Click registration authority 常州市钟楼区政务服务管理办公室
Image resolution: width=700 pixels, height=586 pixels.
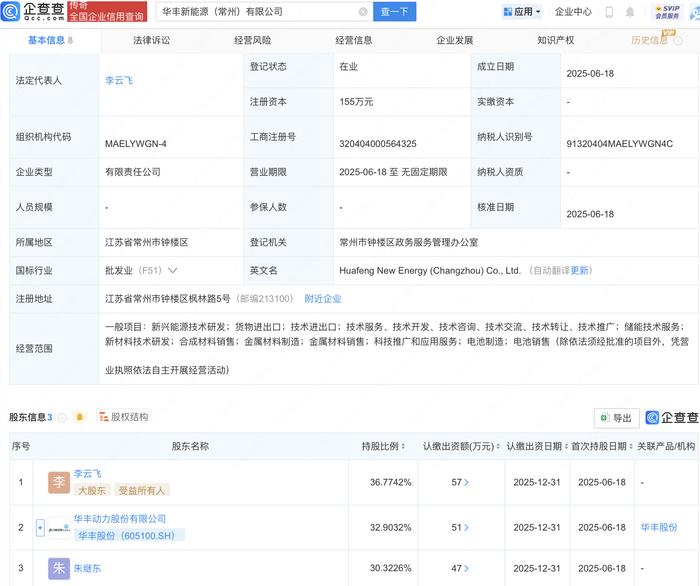(x=409, y=243)
